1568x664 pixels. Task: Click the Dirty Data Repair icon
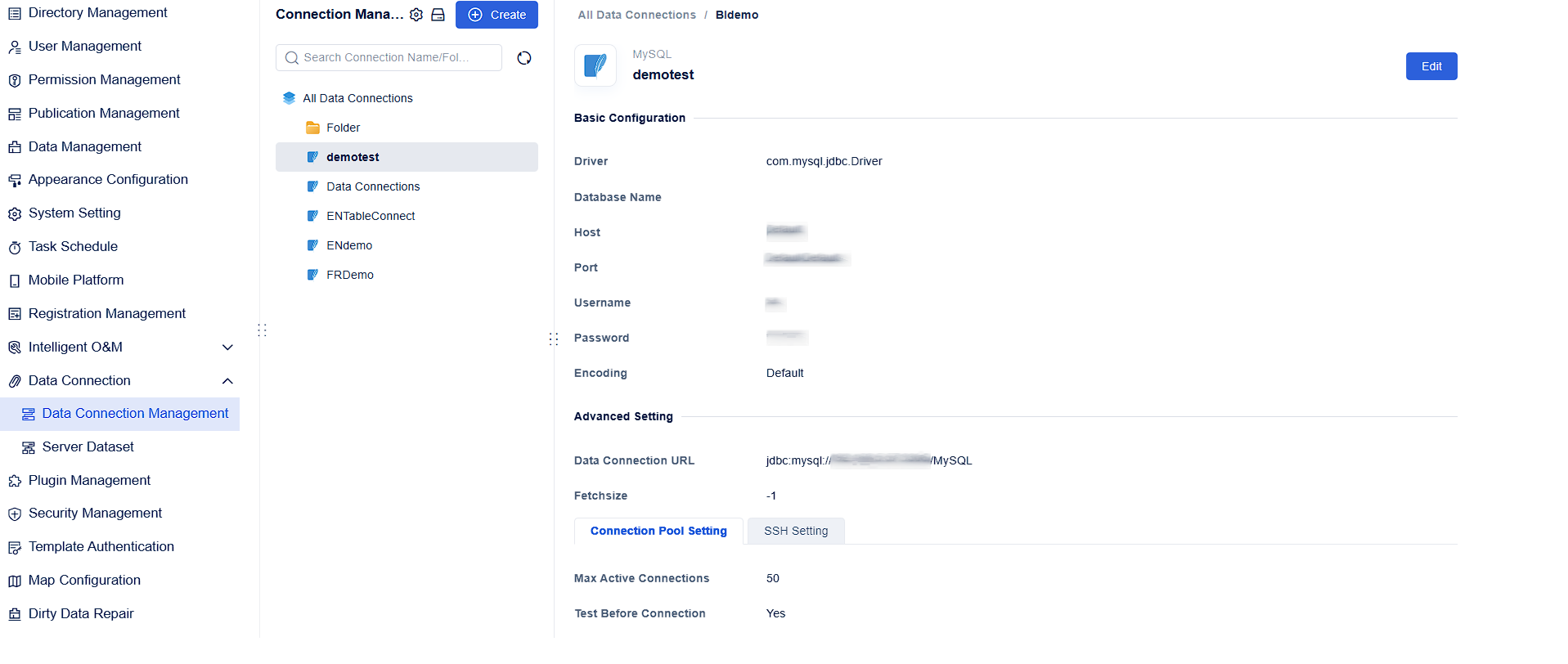pos(15,614)
